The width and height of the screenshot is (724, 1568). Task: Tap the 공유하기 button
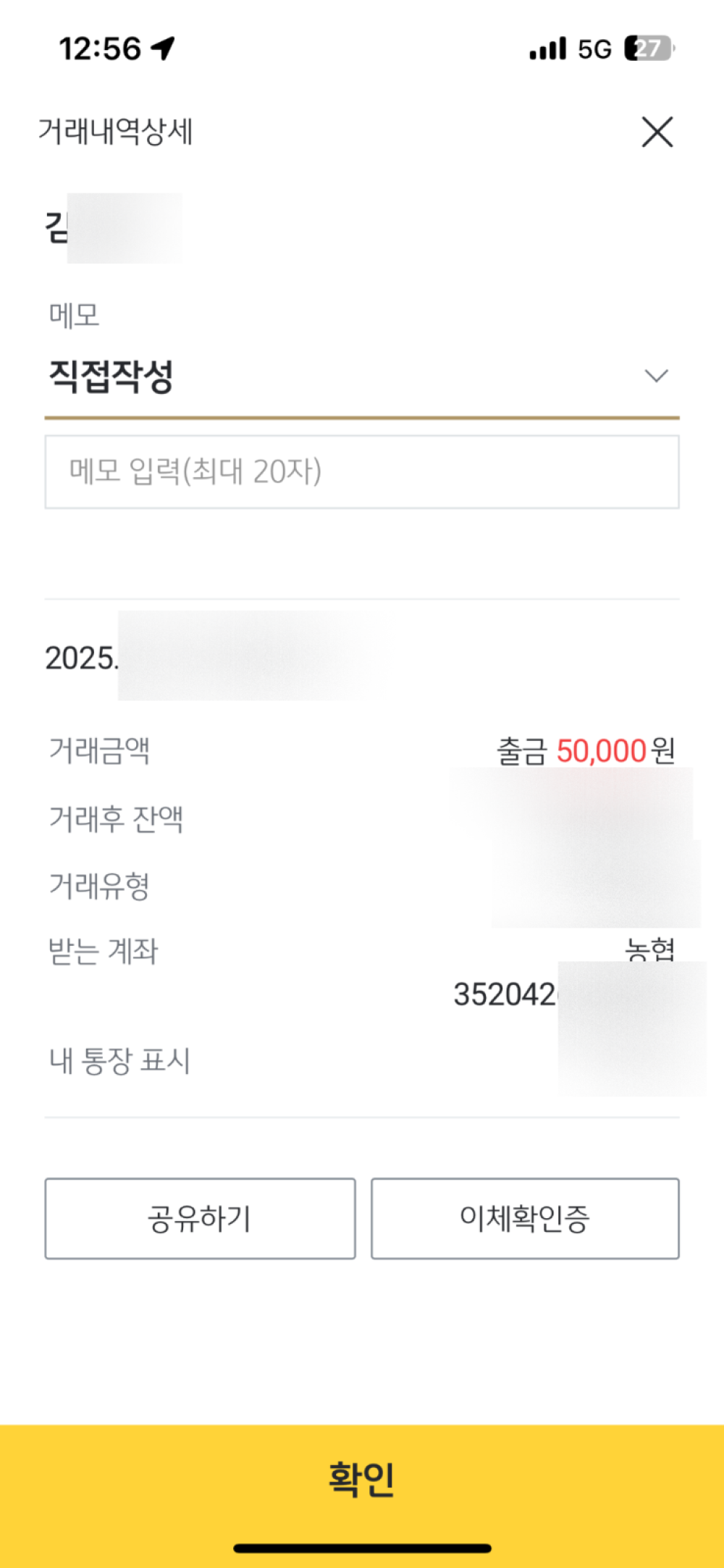click(200, 1218)
